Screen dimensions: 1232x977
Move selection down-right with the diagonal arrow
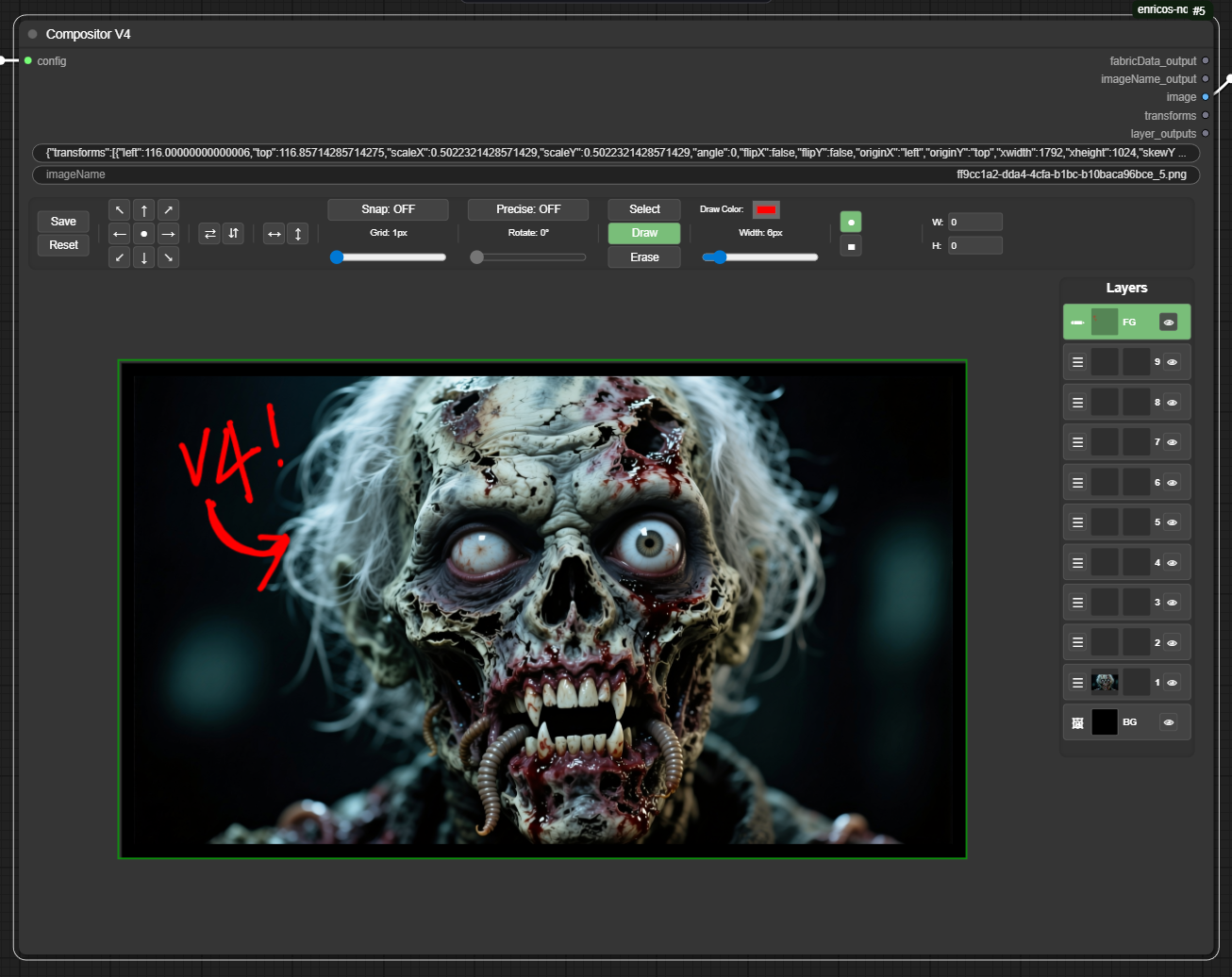point(168,257)
